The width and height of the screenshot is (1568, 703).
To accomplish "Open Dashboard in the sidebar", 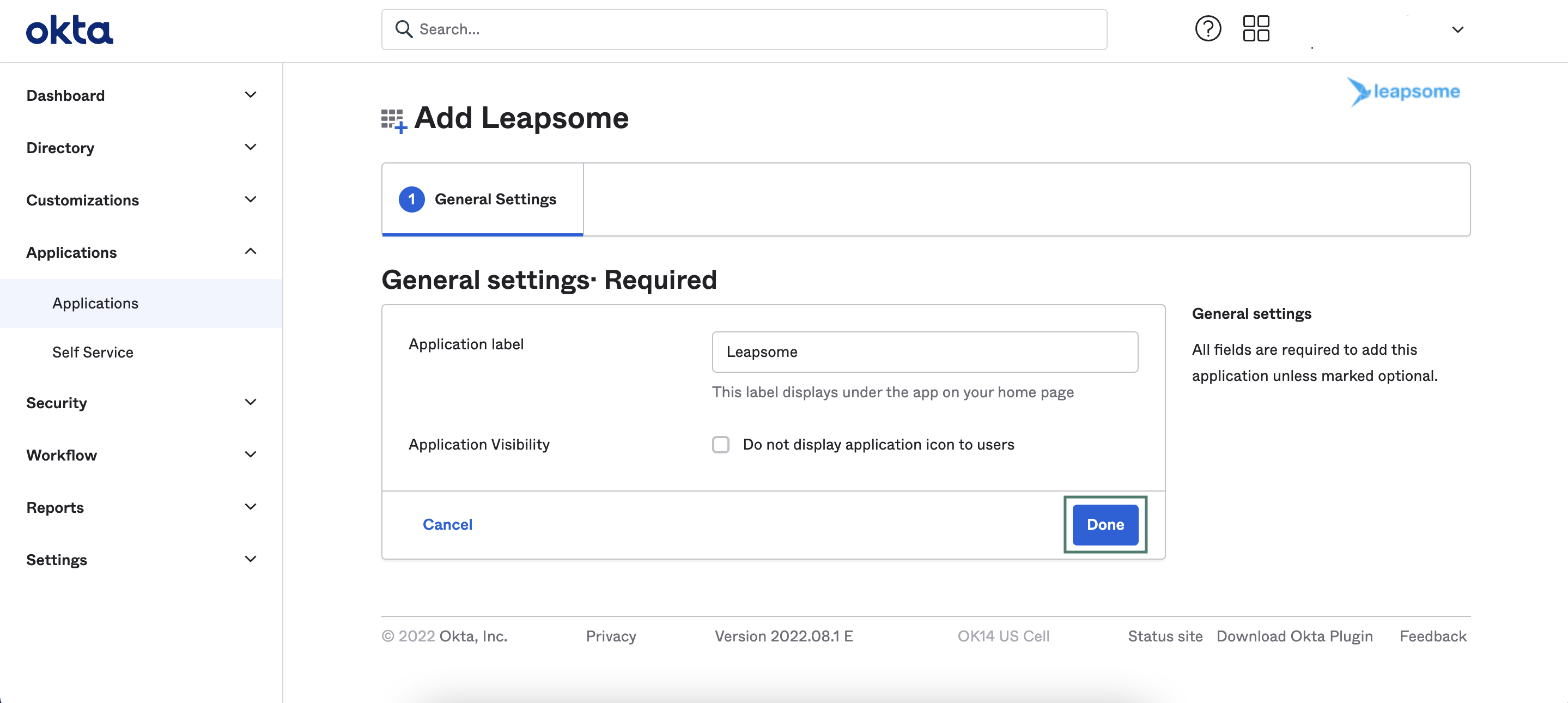I will (65, 95).
